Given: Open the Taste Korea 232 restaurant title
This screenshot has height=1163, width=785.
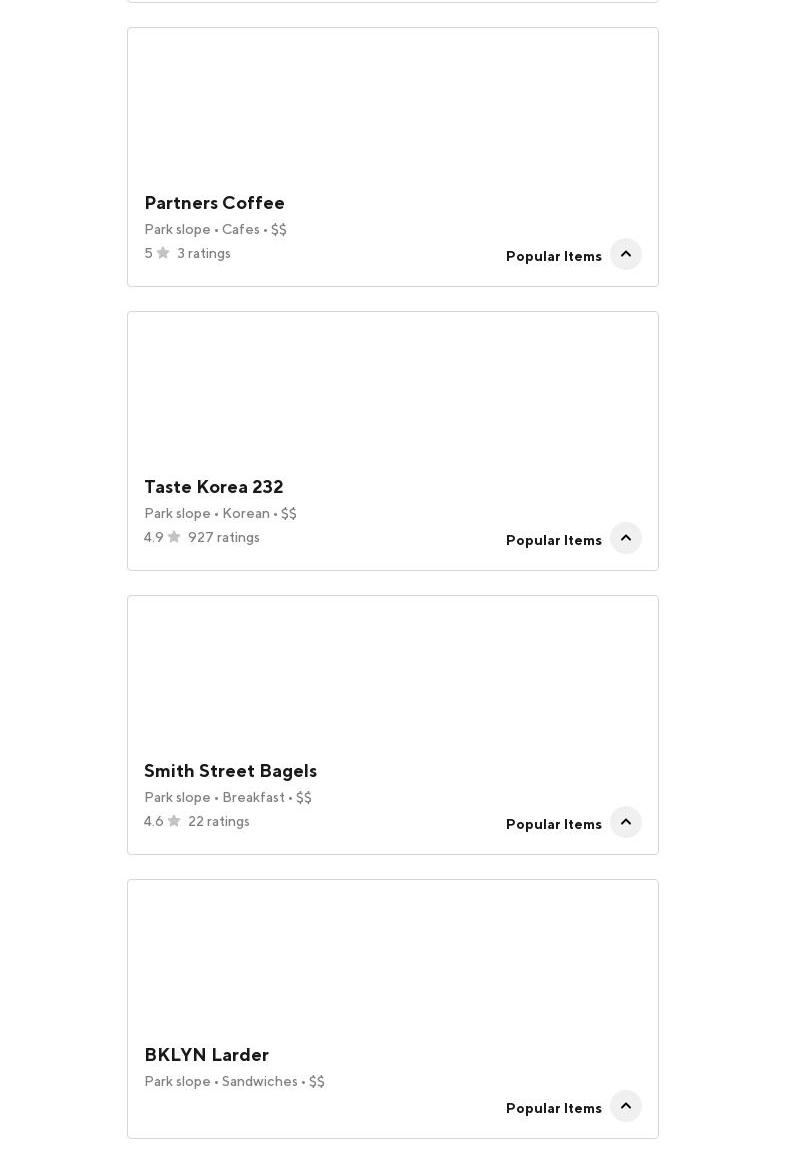Looking at the screenshot, I should (x=214, y=487).
